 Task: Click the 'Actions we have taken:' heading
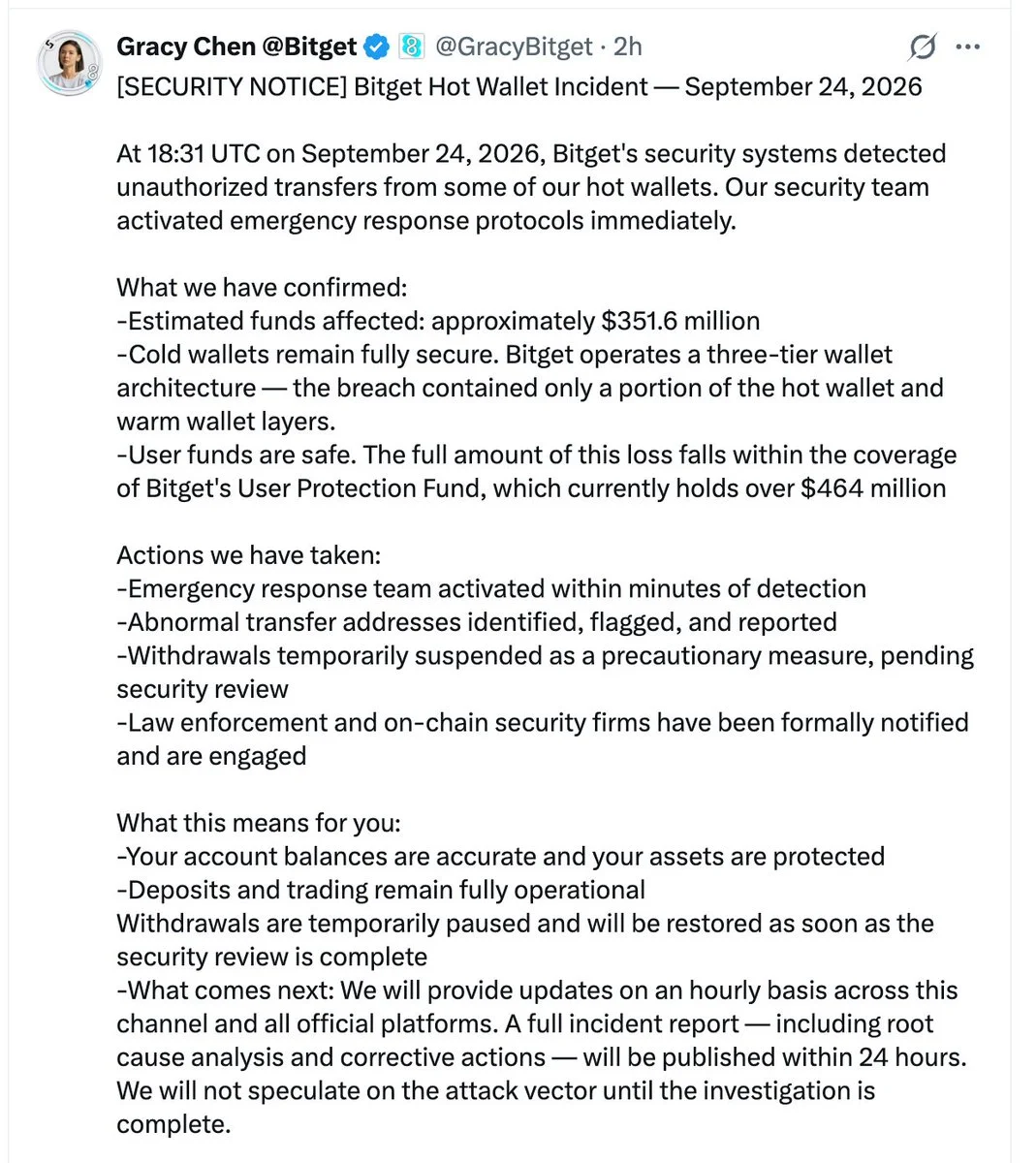tap(249, 555)
